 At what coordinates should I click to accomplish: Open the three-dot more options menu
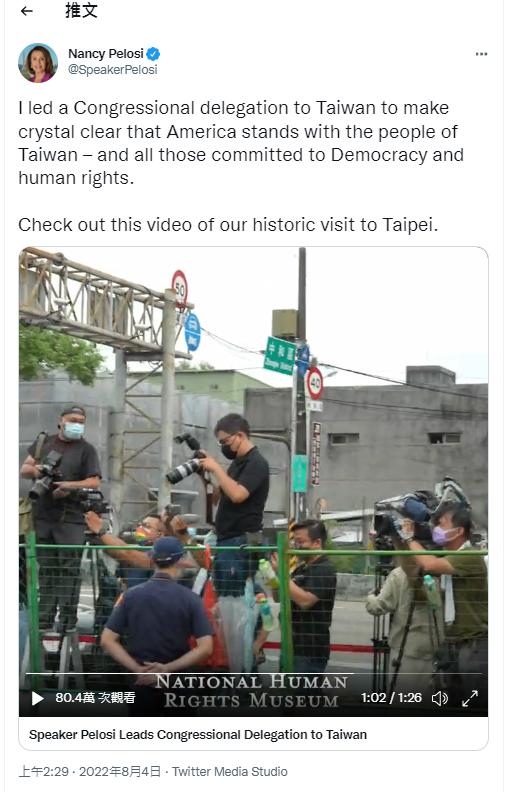(481, 54)
